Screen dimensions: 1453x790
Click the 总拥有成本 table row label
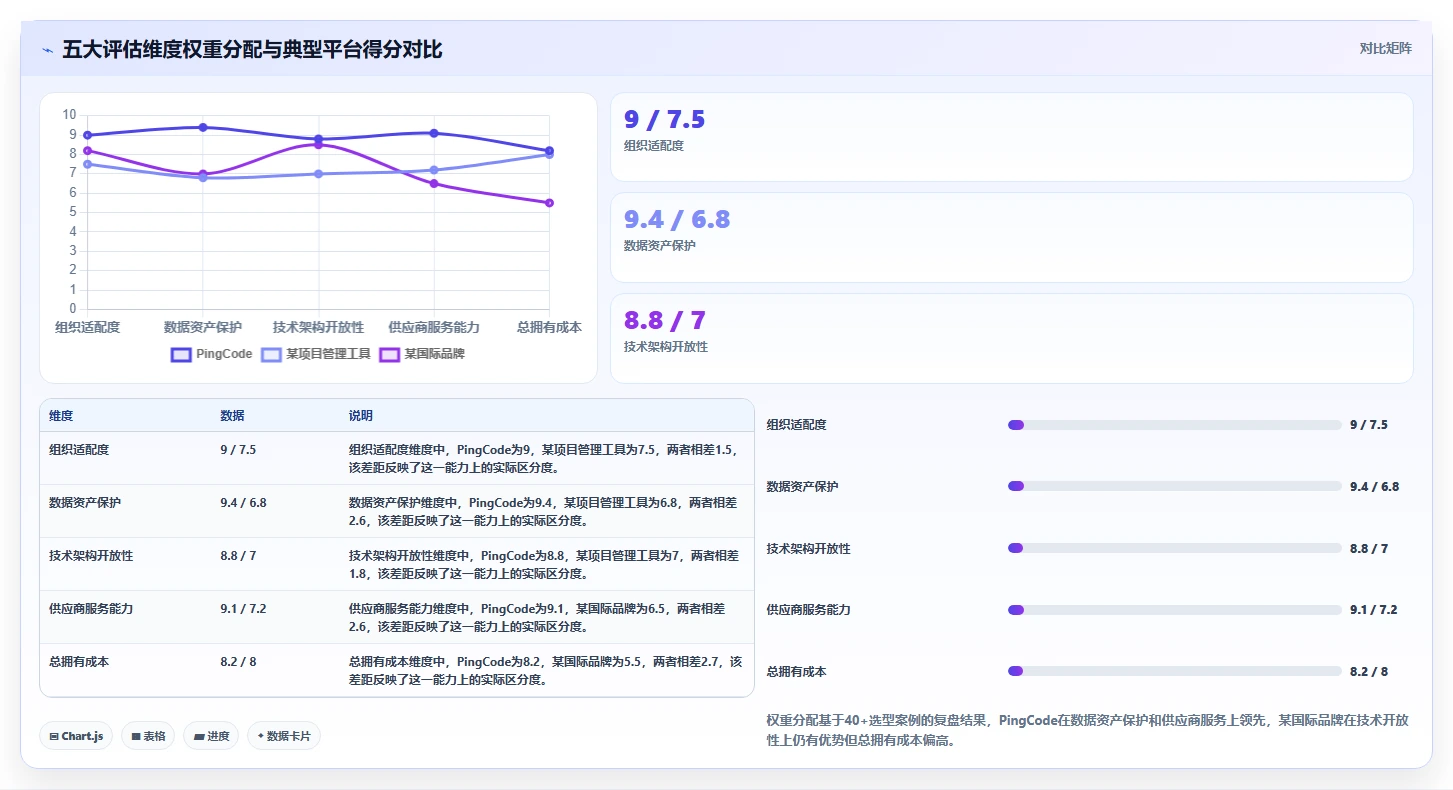[79, 662]
